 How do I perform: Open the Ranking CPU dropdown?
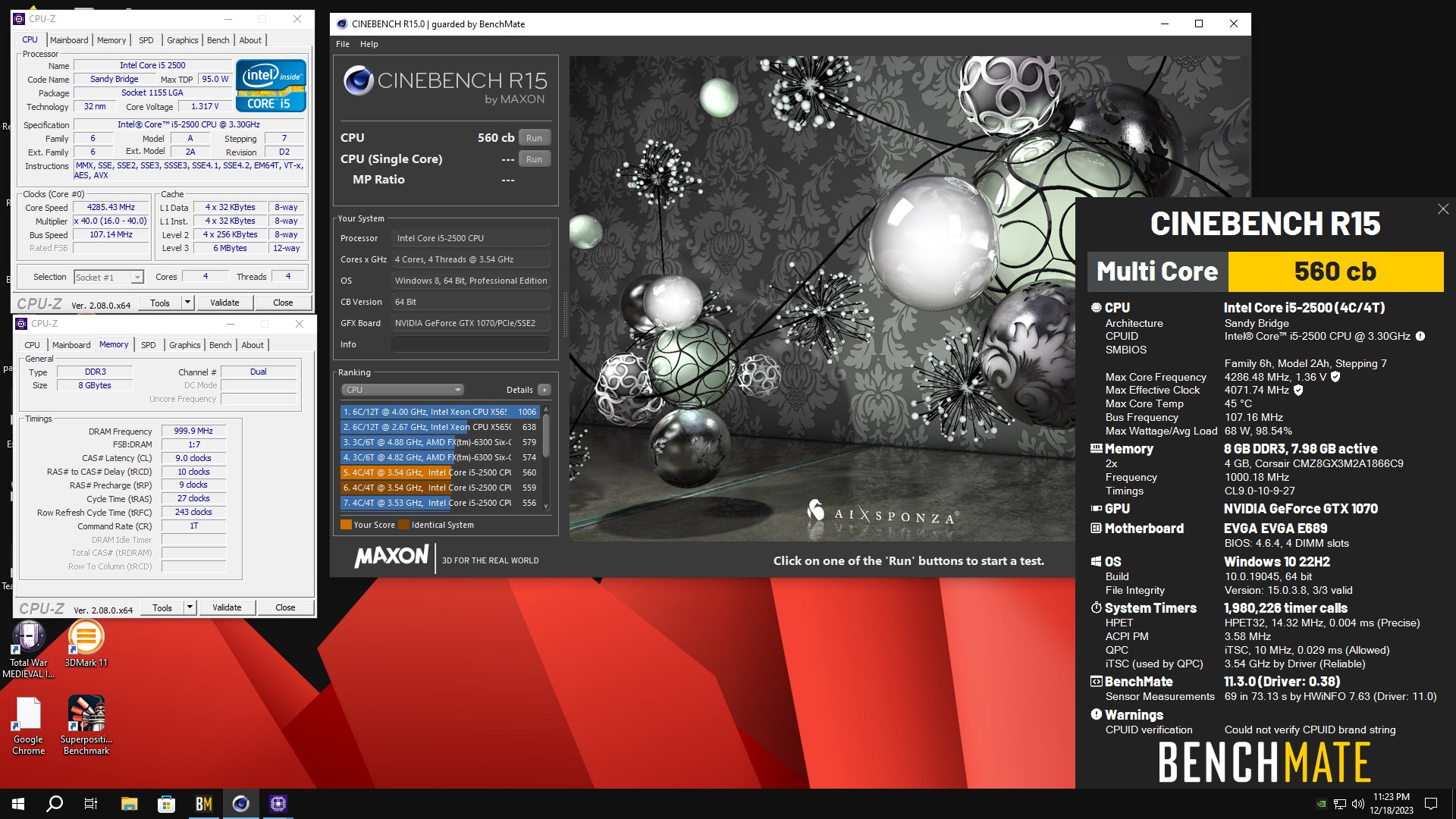(403, 390)
